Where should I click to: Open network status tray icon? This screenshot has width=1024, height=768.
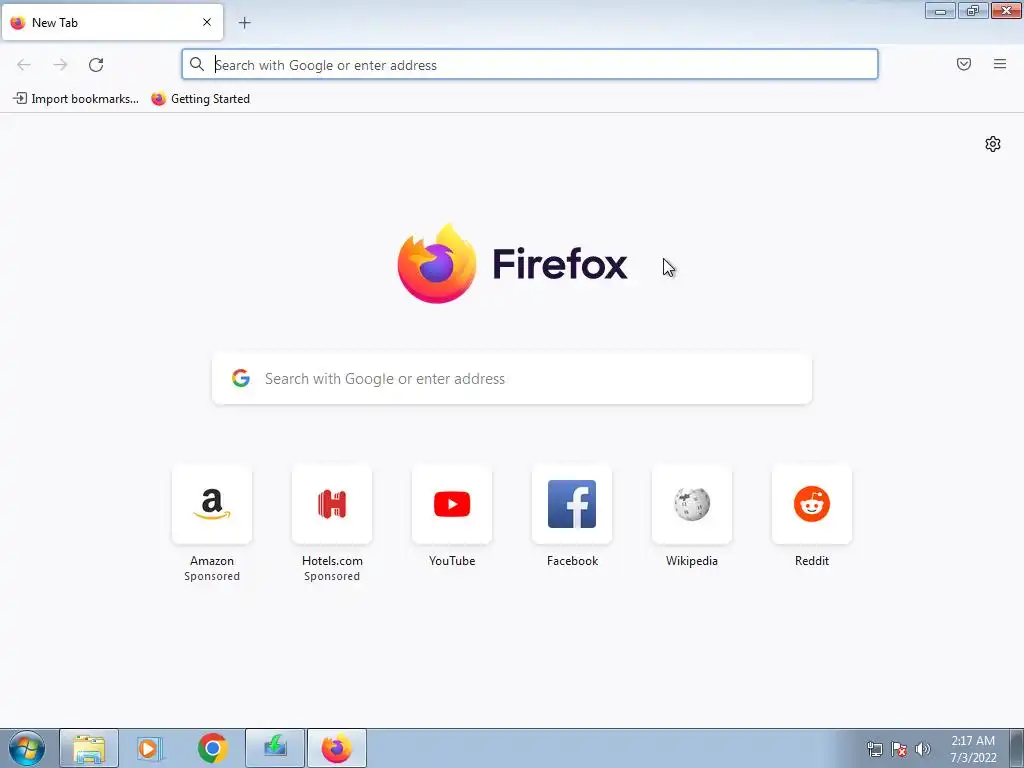874,749
